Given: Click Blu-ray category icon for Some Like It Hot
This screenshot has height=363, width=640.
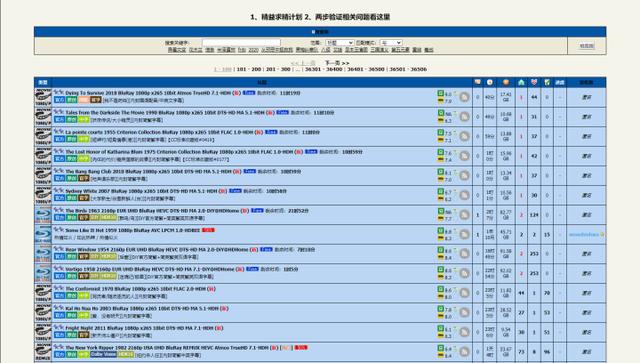Looking at the screenshot, I should click(x=43, y=234).
